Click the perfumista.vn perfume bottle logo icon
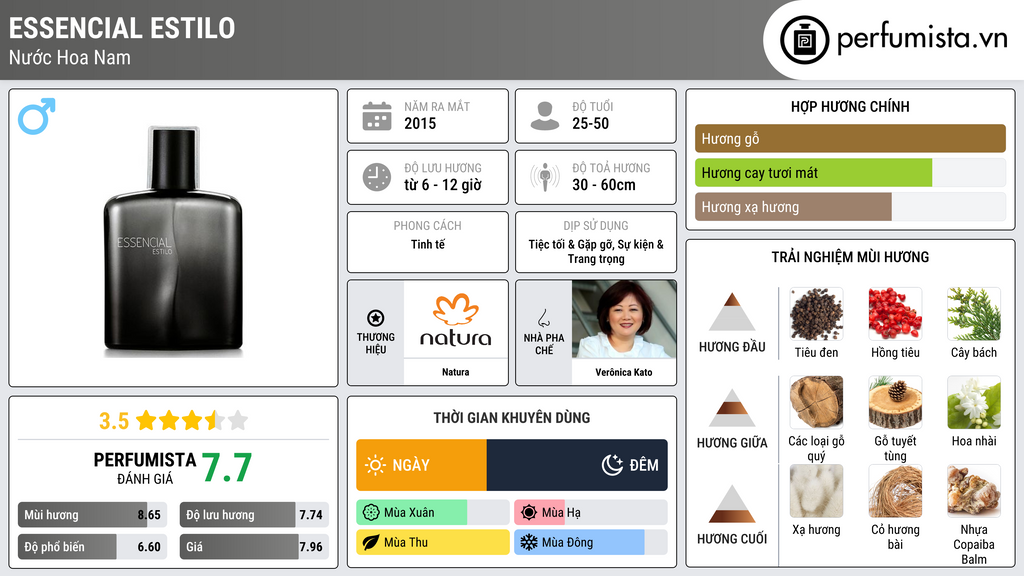The width and height of the screenshot is (1024, 576). point(804,40)
